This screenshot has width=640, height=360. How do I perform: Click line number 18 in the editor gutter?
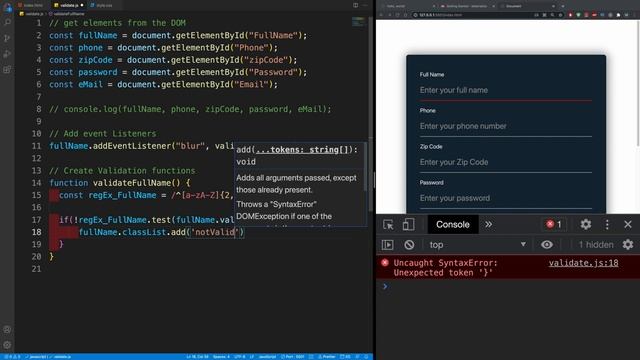coord(37,232)
